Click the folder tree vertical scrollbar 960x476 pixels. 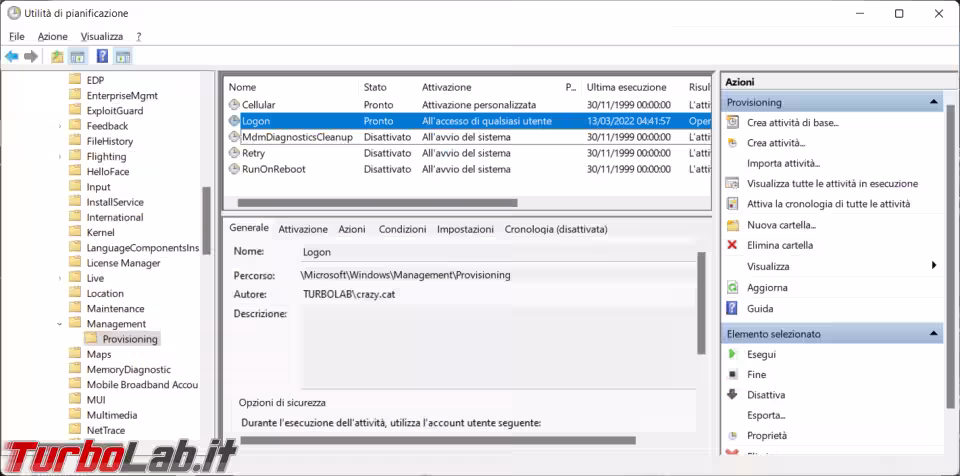tap(206, 221)
